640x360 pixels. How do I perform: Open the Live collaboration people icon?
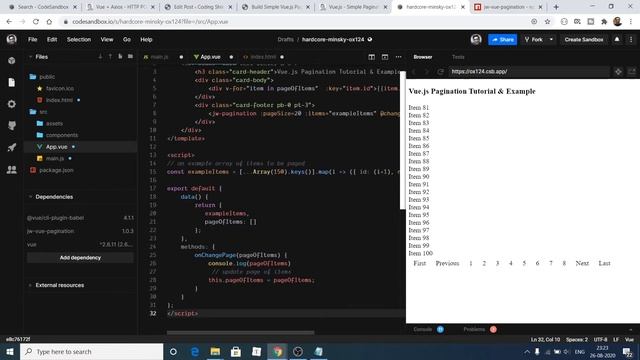click(x=11, y=169)
